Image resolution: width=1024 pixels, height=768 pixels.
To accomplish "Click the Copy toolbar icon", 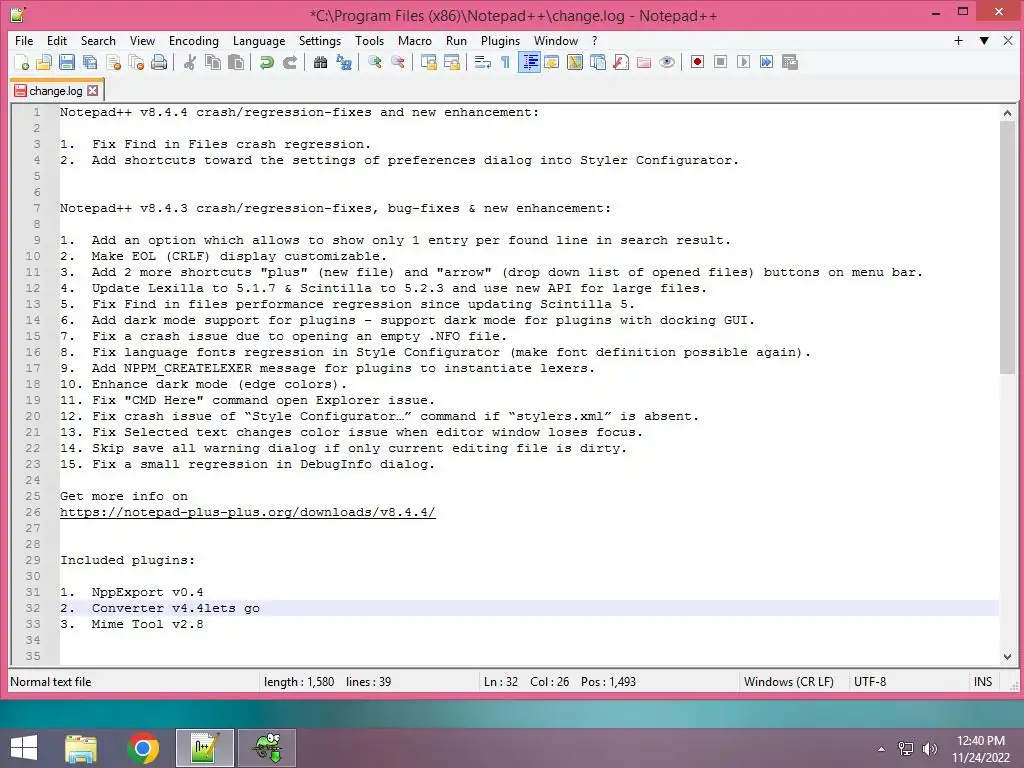I will [213, 62].
